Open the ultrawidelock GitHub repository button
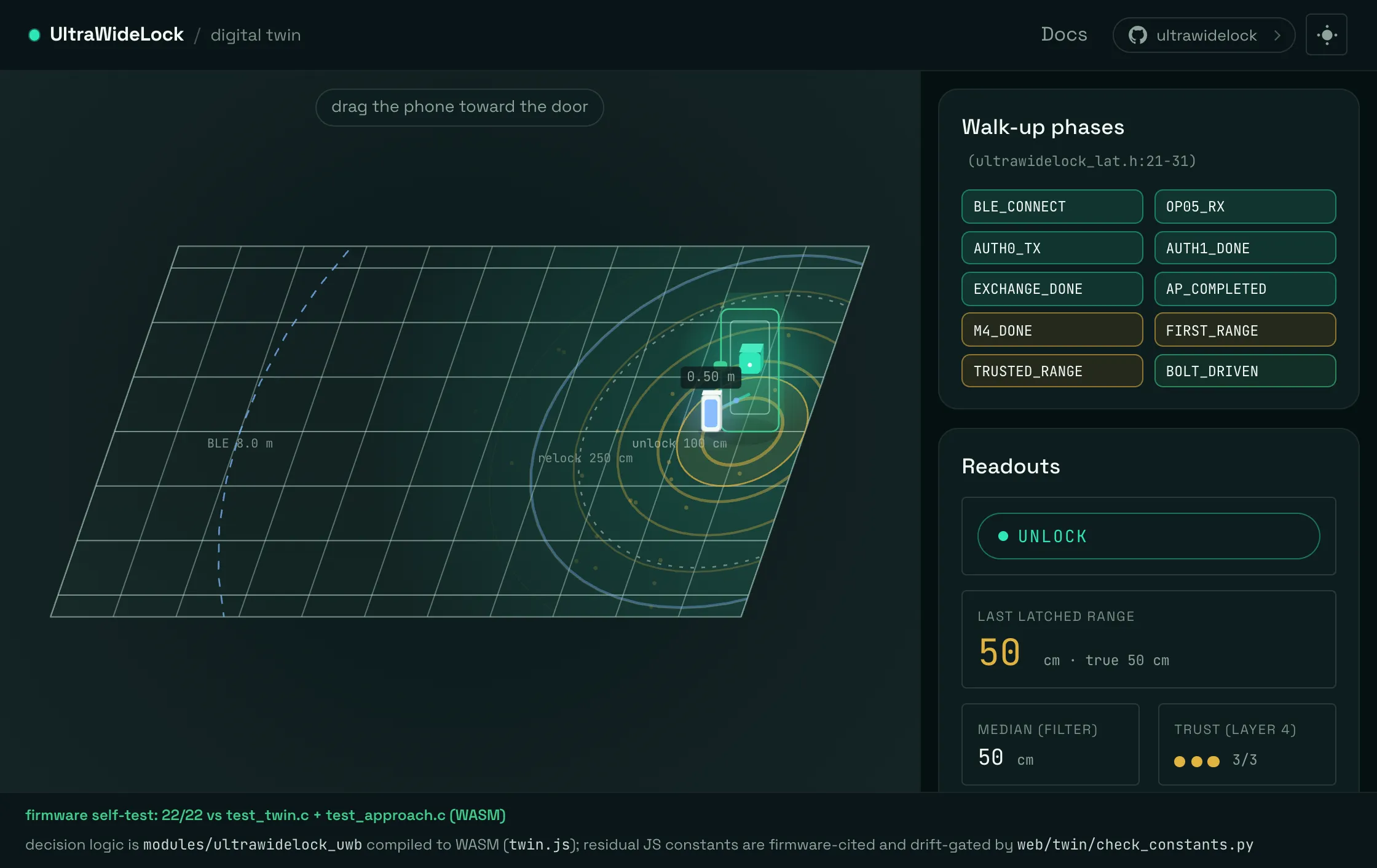The image size is (1377, 868). (x=1204, y=35)
